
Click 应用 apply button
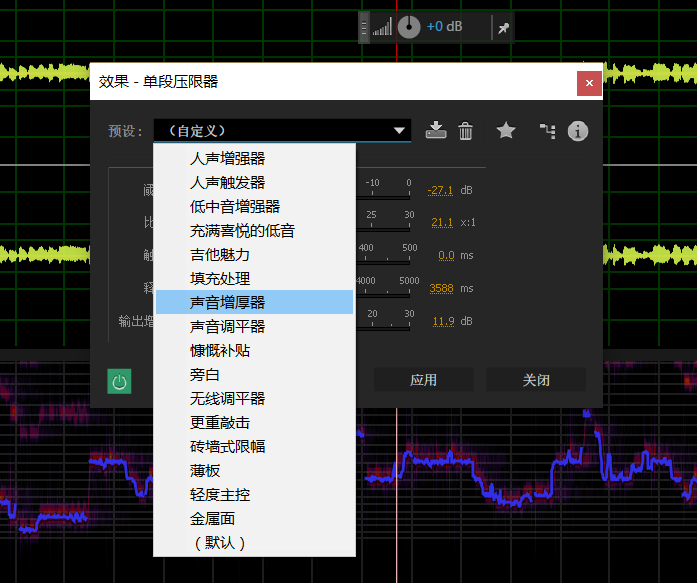tap(423, 379)
